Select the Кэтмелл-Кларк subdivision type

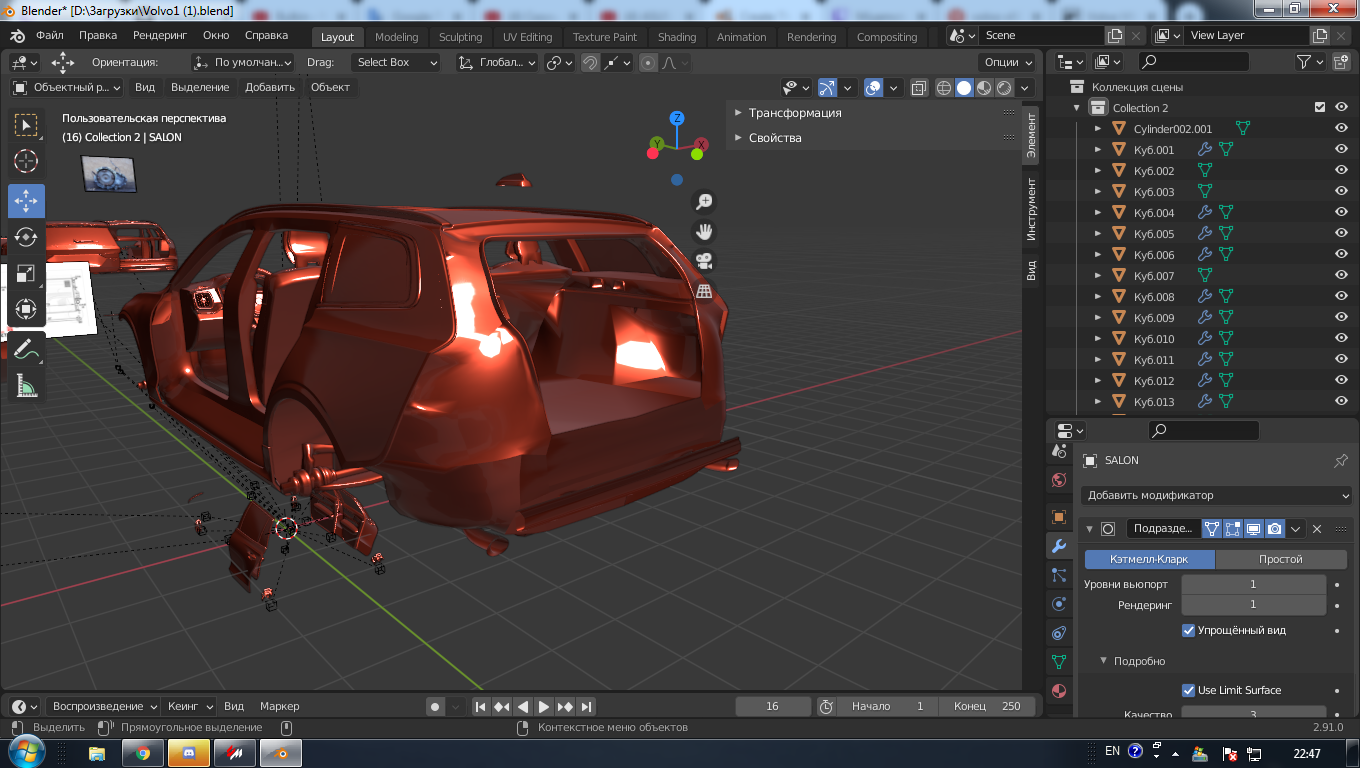[x=1150, y=560]
